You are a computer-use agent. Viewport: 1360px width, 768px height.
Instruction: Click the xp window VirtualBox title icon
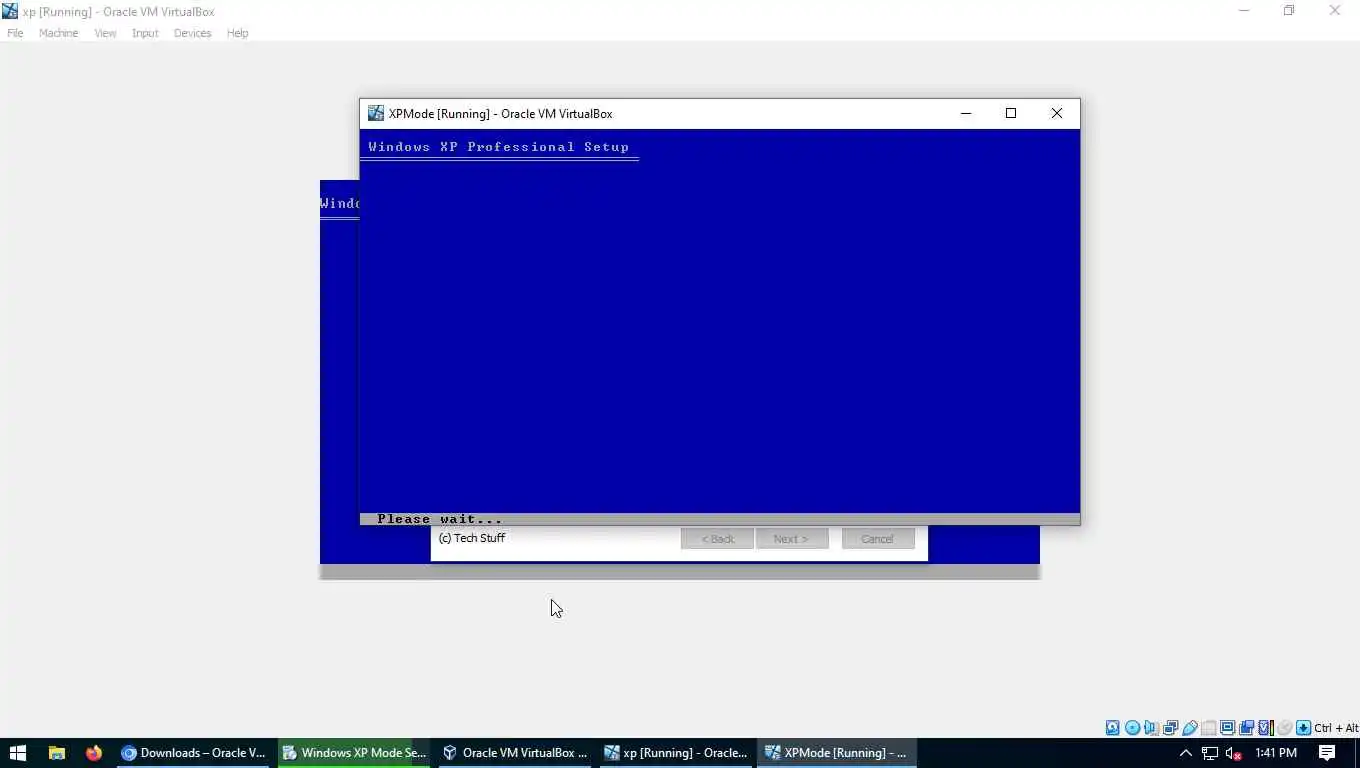pos(10,11)
